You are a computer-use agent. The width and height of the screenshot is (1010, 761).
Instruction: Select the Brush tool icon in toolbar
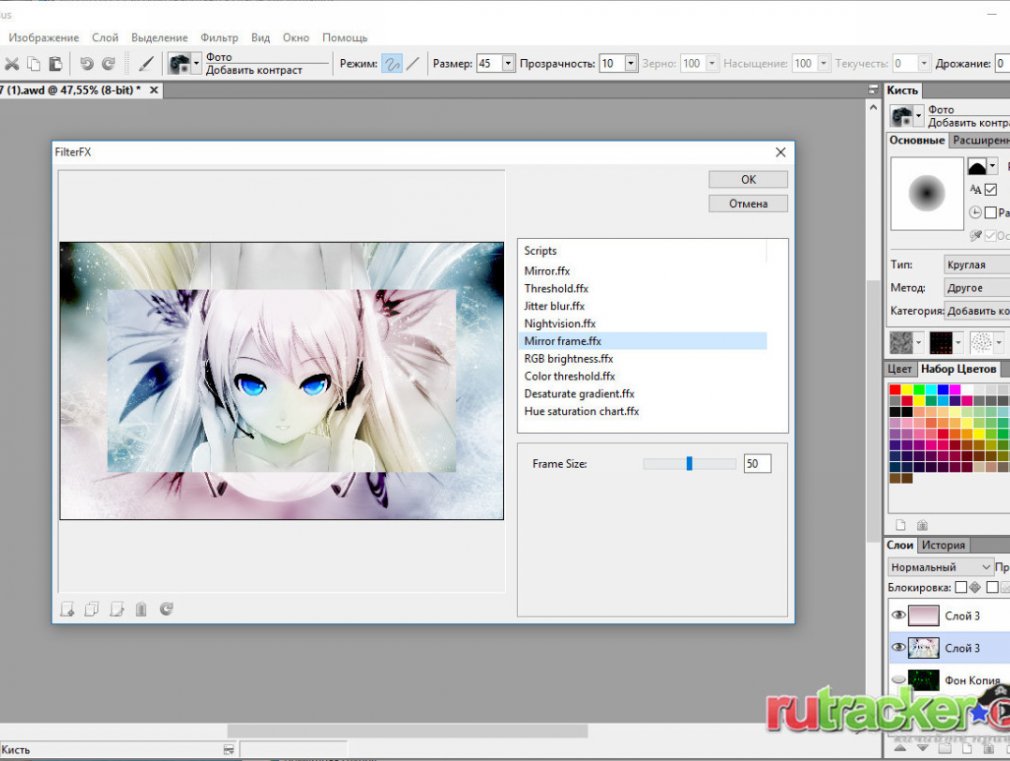click(x=146, y=63)
